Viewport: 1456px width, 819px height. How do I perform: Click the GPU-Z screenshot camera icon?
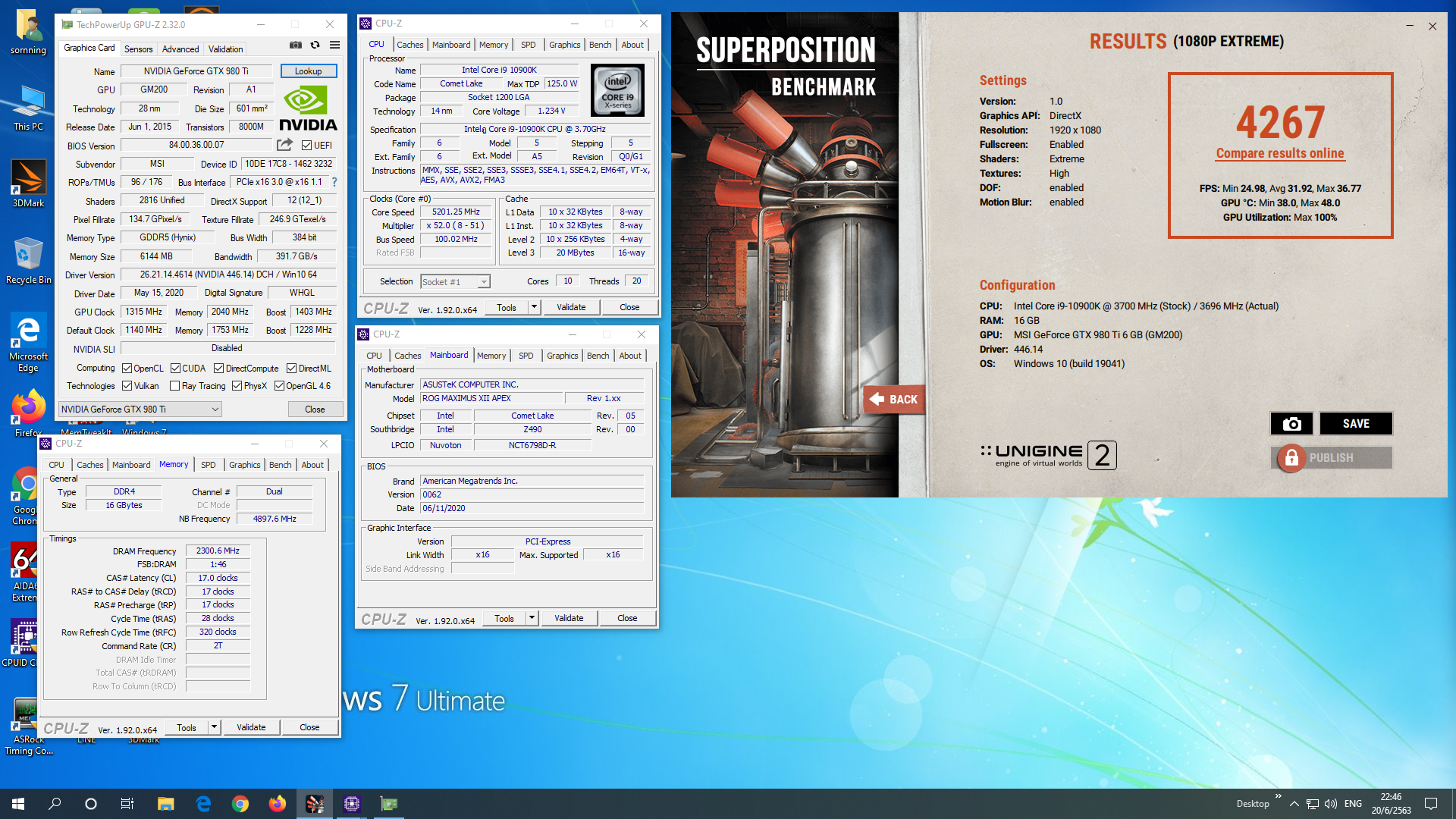tap(296, 45)
